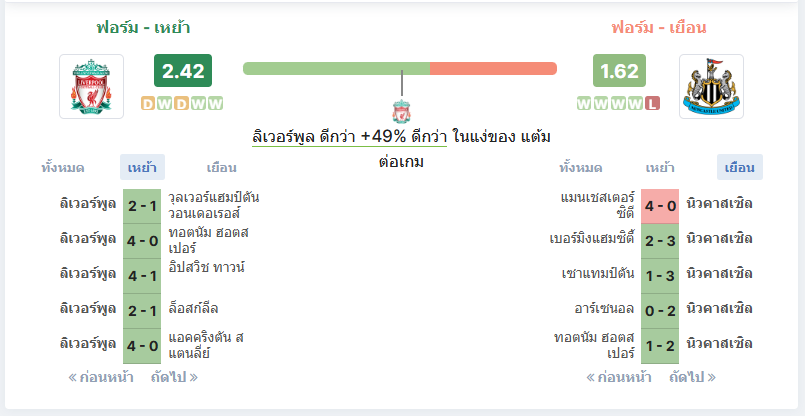The image size is (805, 416).
Task: Click the Newcastle 1.62 rating badge
Action: [619, 70]
